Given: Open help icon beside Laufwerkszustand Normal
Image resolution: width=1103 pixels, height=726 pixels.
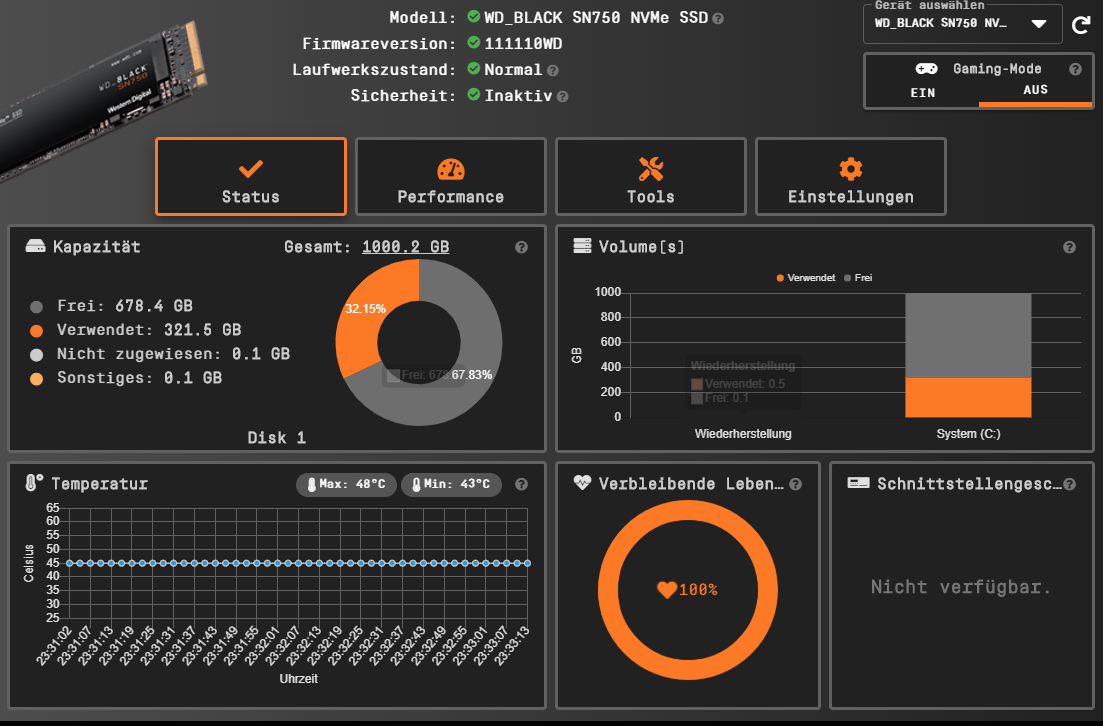Looking at the screenshot, I should [x=553, y=70].
